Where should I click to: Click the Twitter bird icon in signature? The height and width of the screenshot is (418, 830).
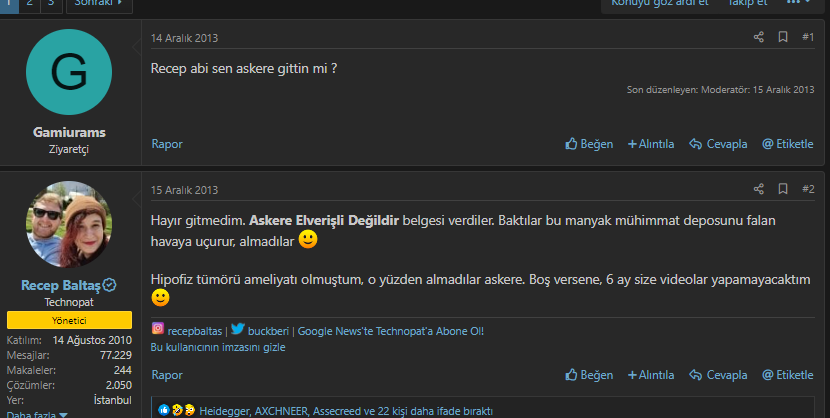point(238,329)
